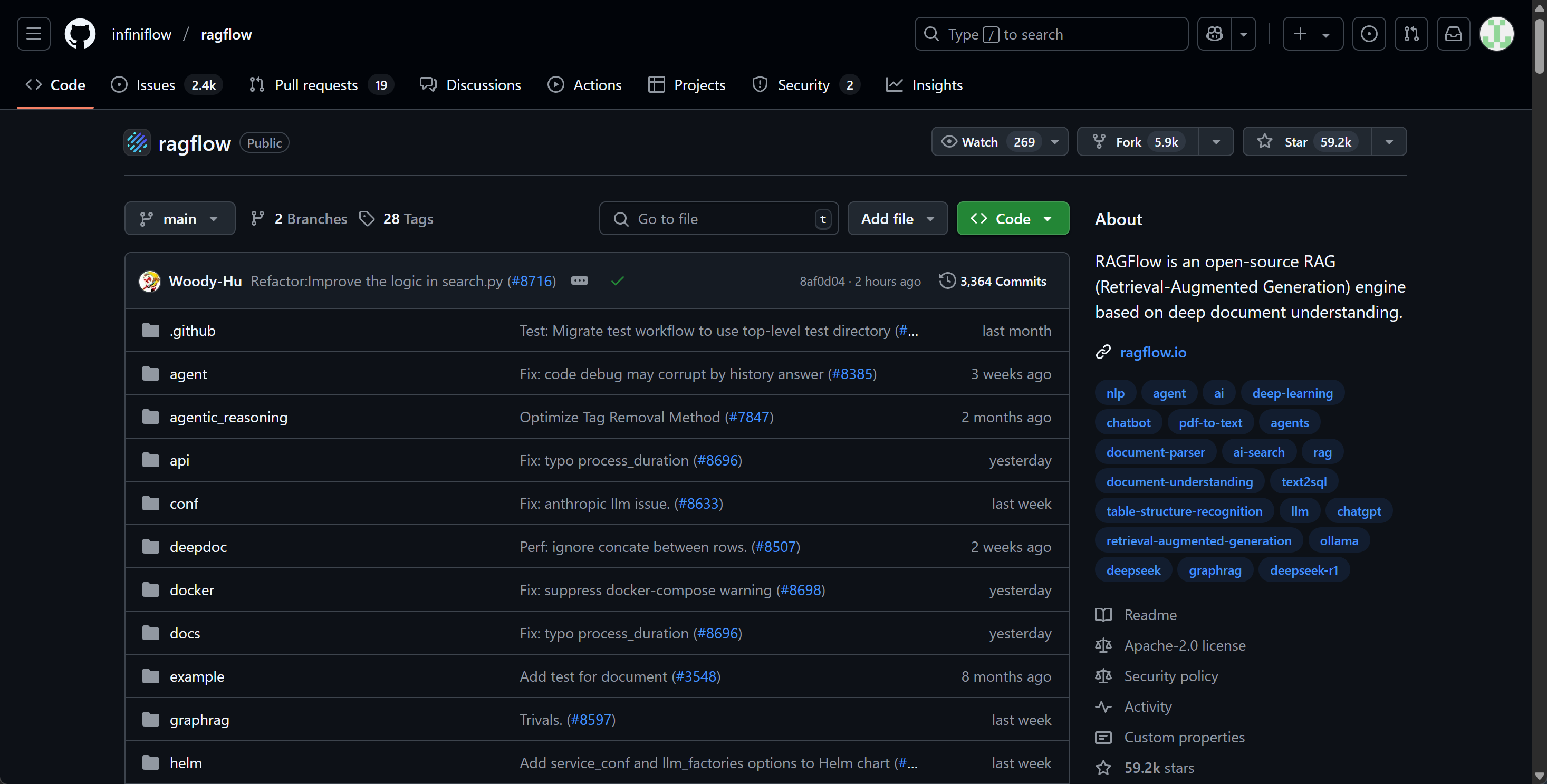Select the nlp topic tag
This screenshot has width=1547, height=784.
(1114, 393)
